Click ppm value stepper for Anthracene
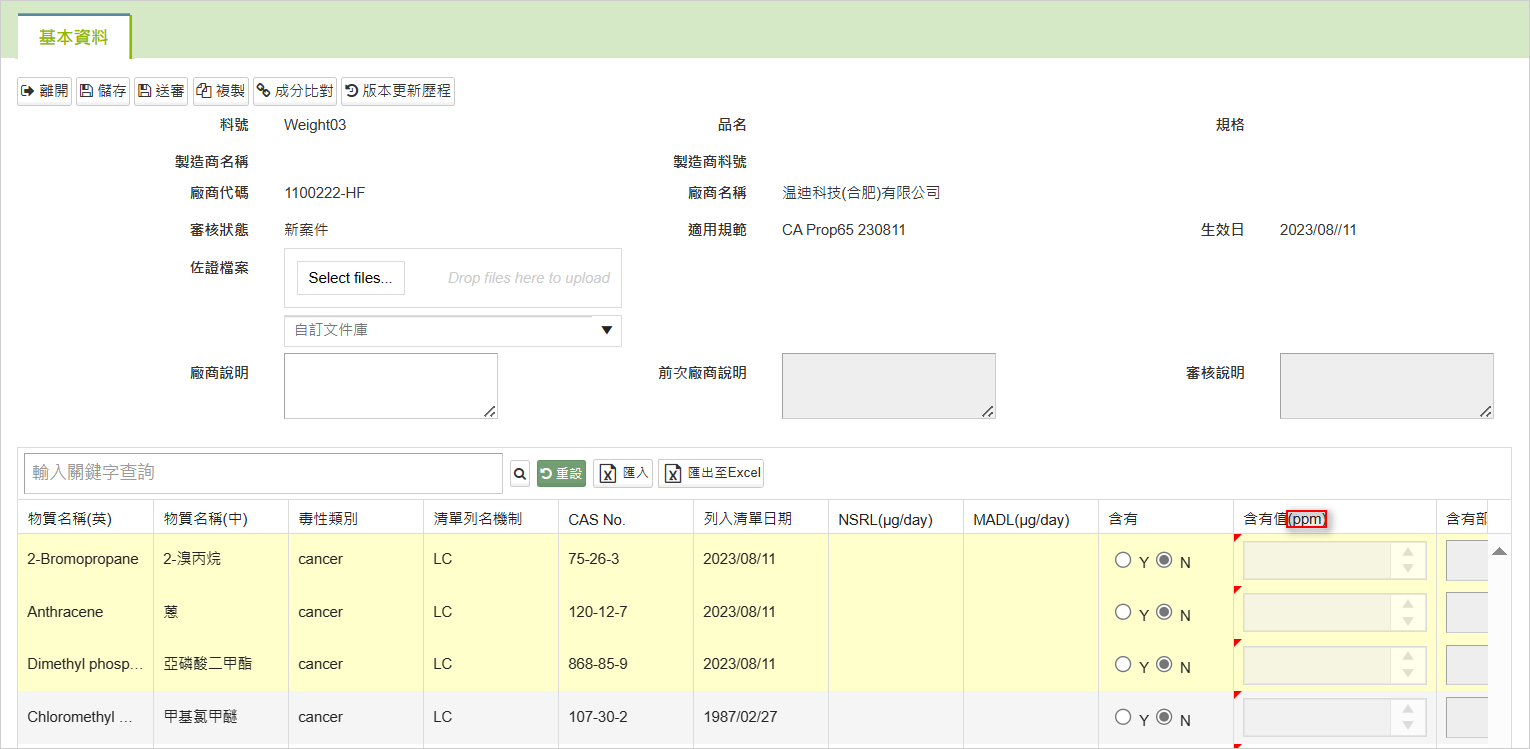The height and width of the screenshot is (749, 1530). (x=1408, y=612)
